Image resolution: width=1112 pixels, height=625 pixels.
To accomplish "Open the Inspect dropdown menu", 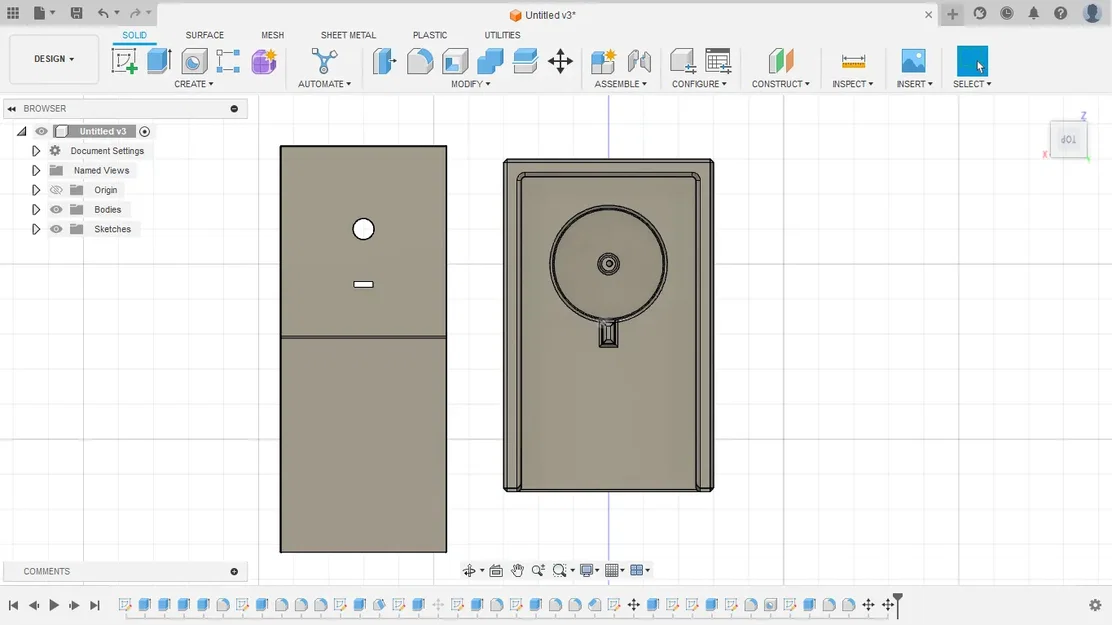I will [852, 84].
